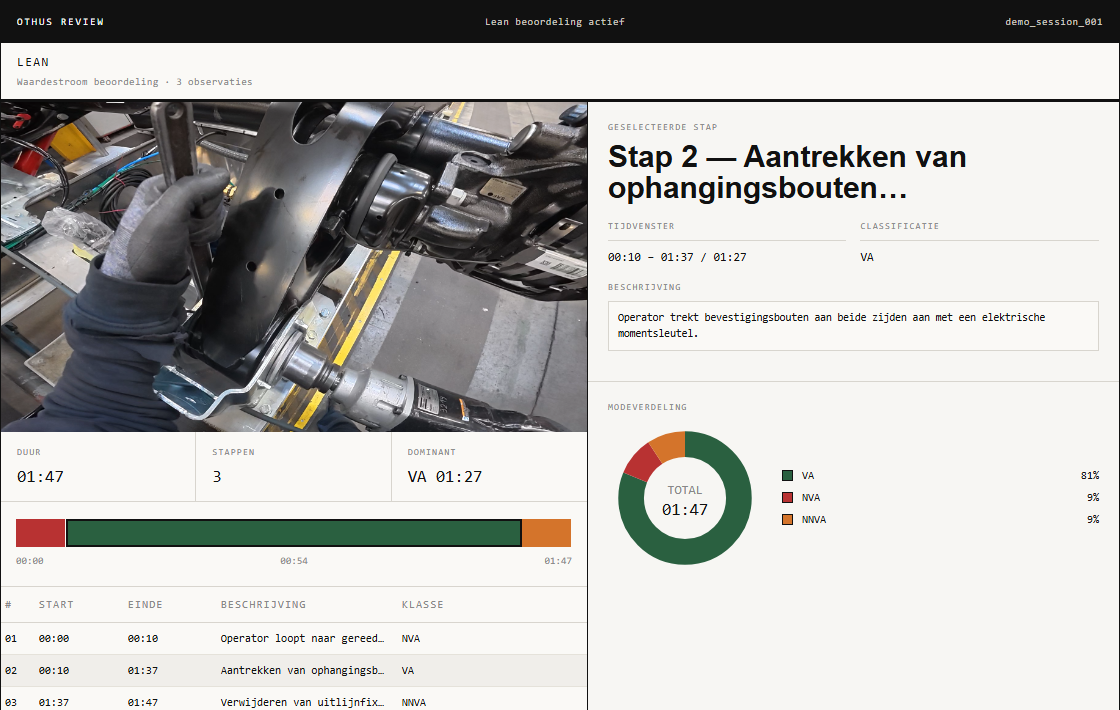Click the OTHUS REVIEW logo text
The width and height of the screenshot is (1120, 710).
[x=60, y=21]
